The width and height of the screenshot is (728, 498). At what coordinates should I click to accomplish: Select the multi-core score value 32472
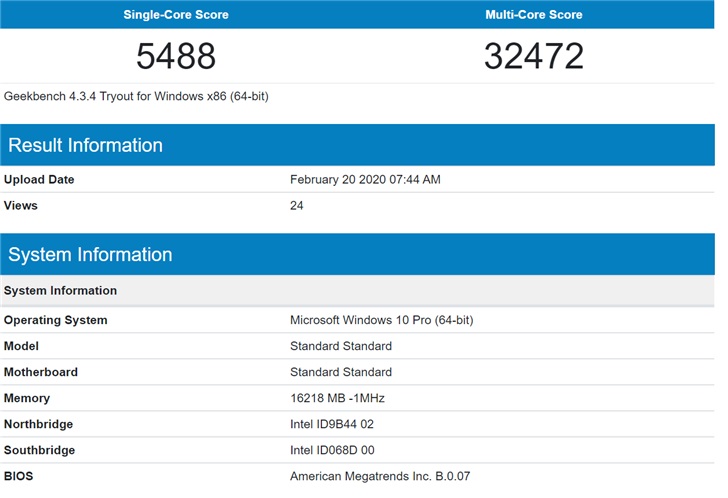coord(533,56)
